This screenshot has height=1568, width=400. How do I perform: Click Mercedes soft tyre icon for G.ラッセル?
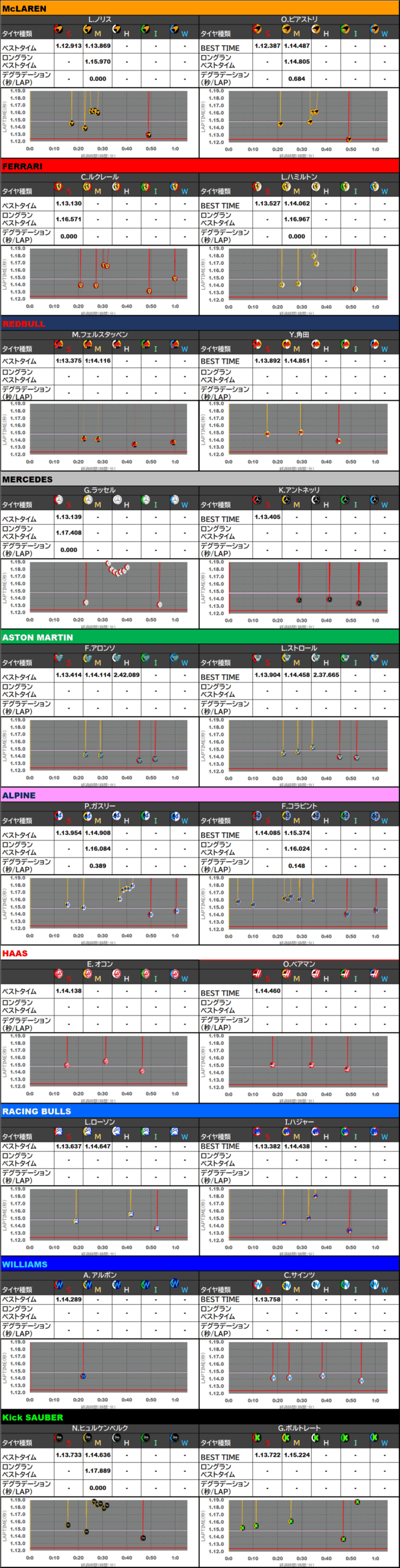pyautogui.click(x=59, y=500)
